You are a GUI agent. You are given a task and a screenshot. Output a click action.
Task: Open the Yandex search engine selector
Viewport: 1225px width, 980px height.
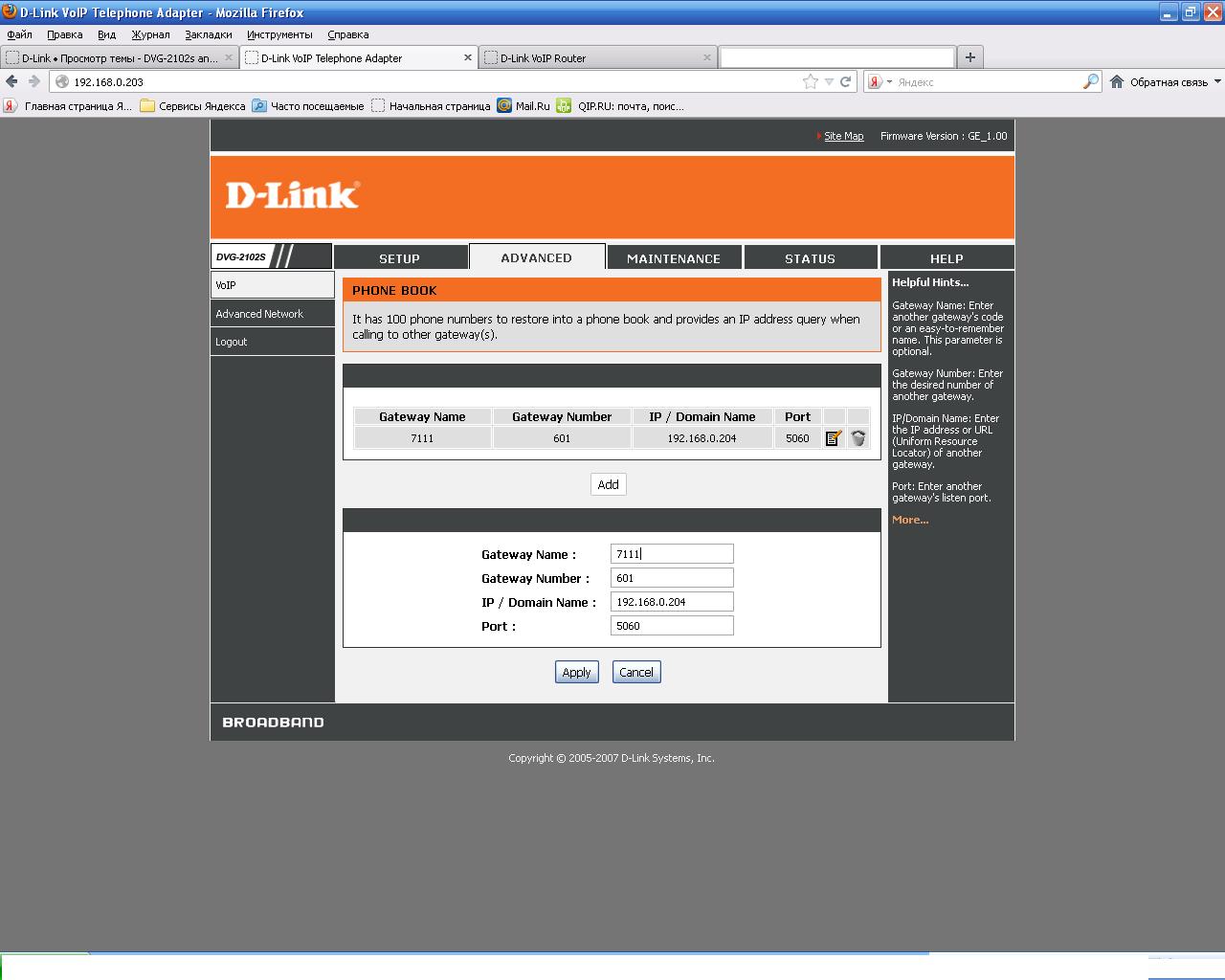[879, 82]
